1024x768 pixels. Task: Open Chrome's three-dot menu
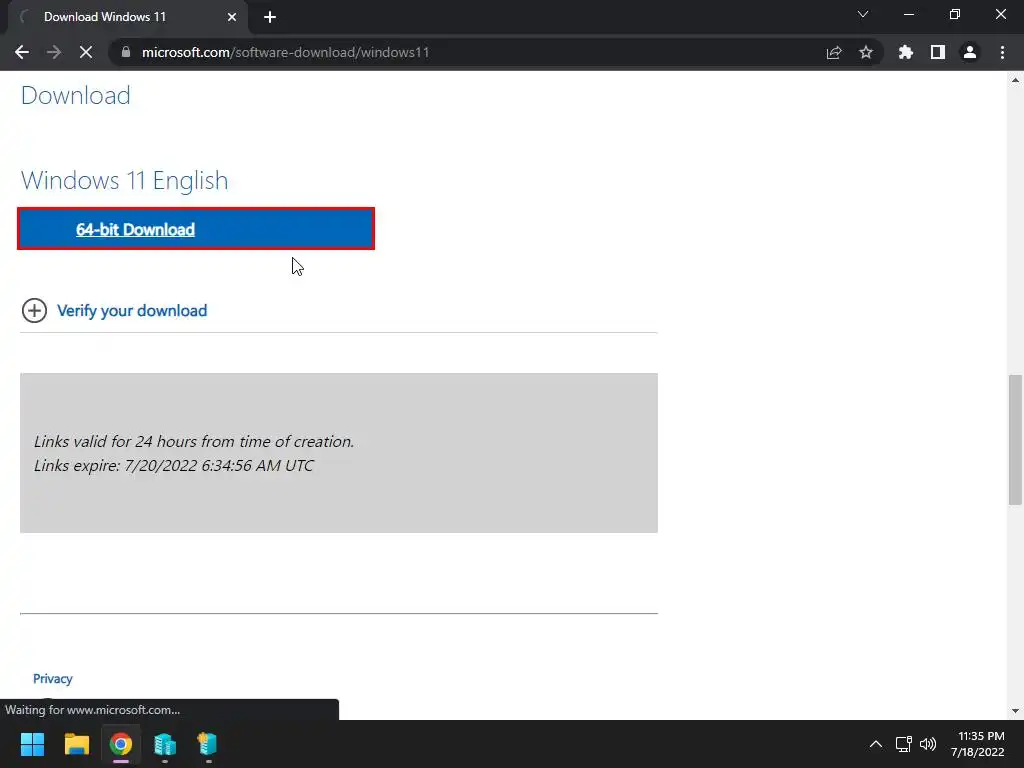[x=1002, y=52]
